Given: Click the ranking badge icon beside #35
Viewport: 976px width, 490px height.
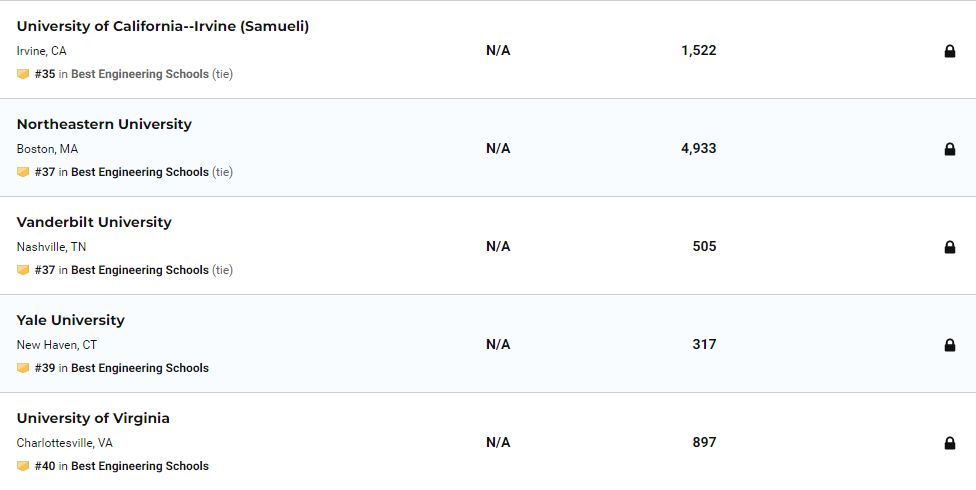Looking at the screenshot, I should pyautogui.click(x=23, y=74).
